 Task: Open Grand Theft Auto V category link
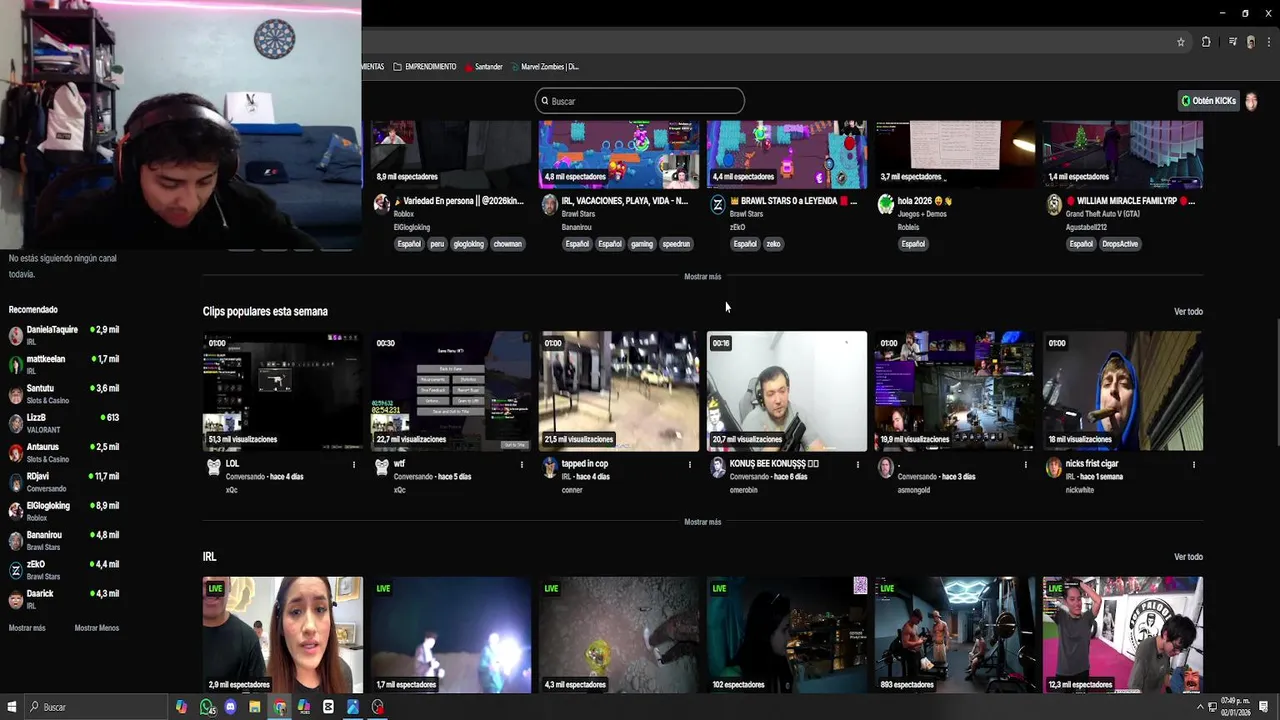coord(1102,214)
